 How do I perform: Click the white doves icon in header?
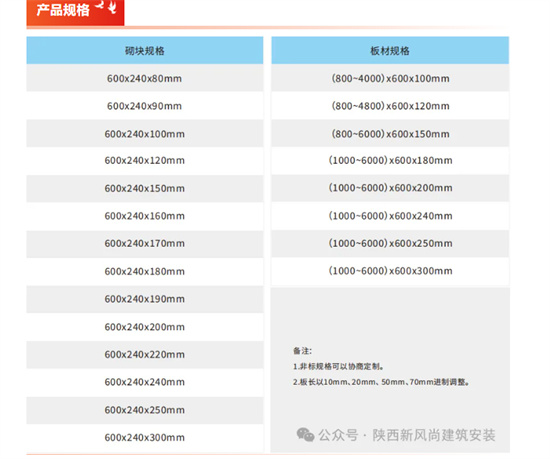click(107, 6)
